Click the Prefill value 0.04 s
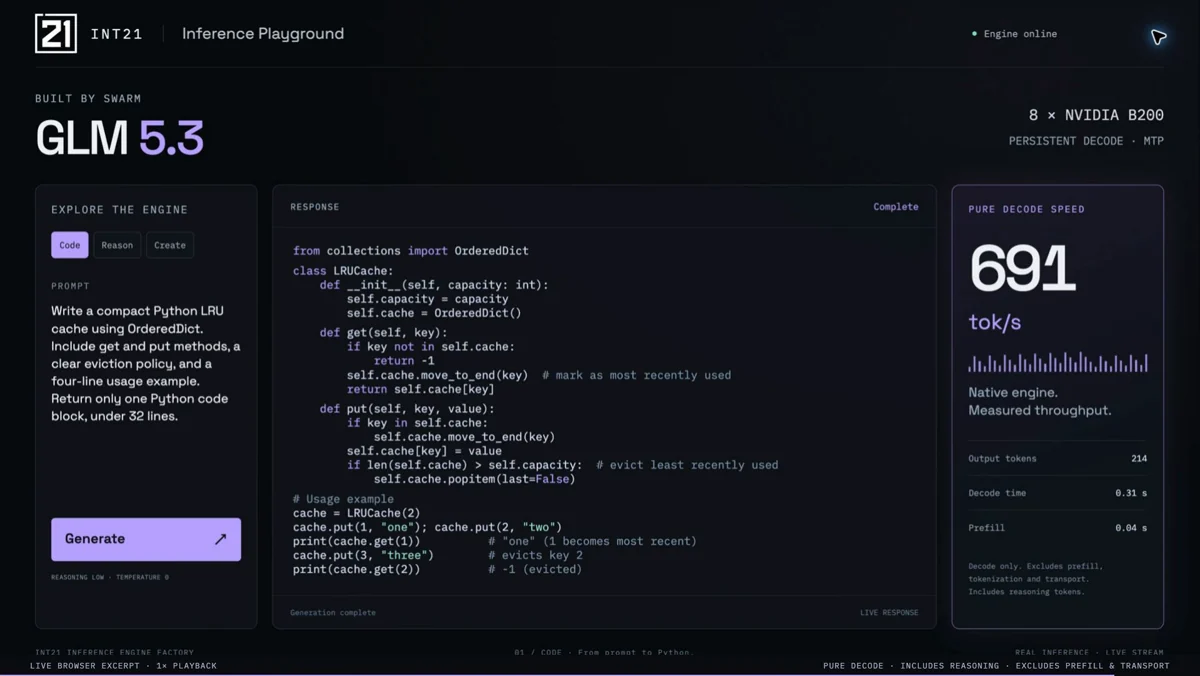1200x676 pixels. coord(1131,528)
